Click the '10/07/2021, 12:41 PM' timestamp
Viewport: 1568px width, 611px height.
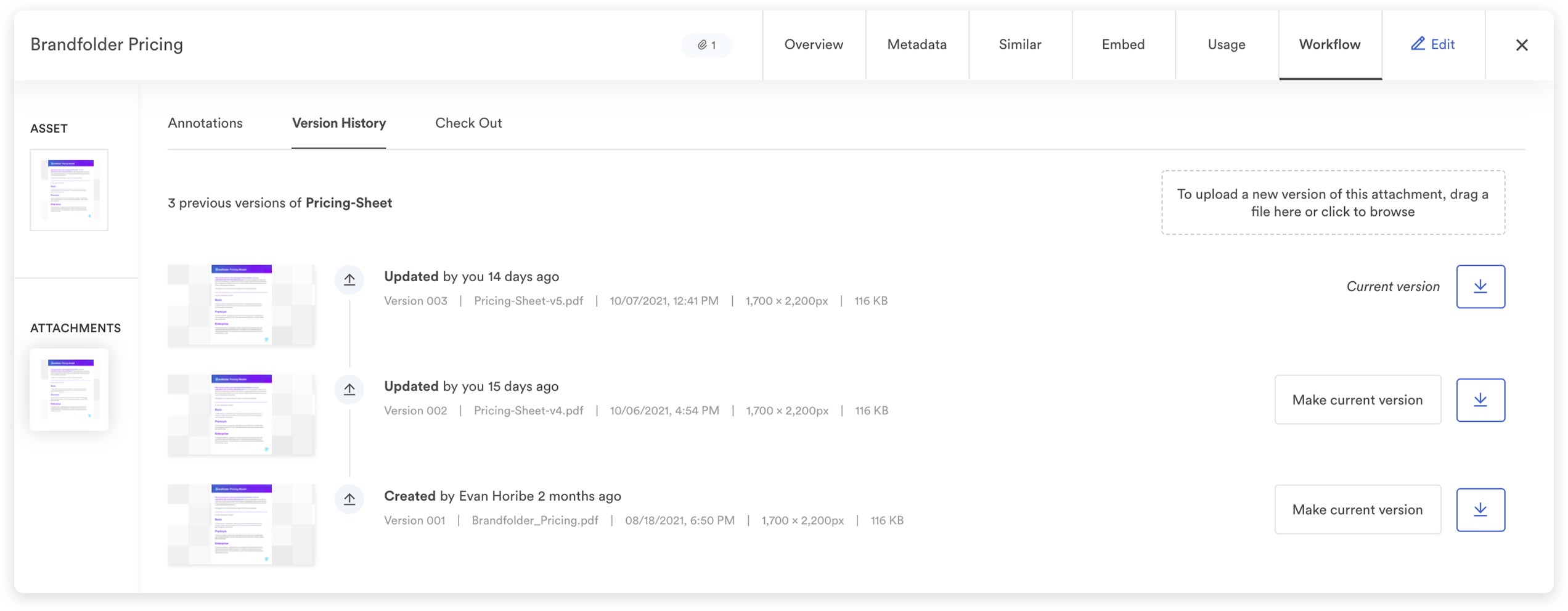click(x=664, y=301)
